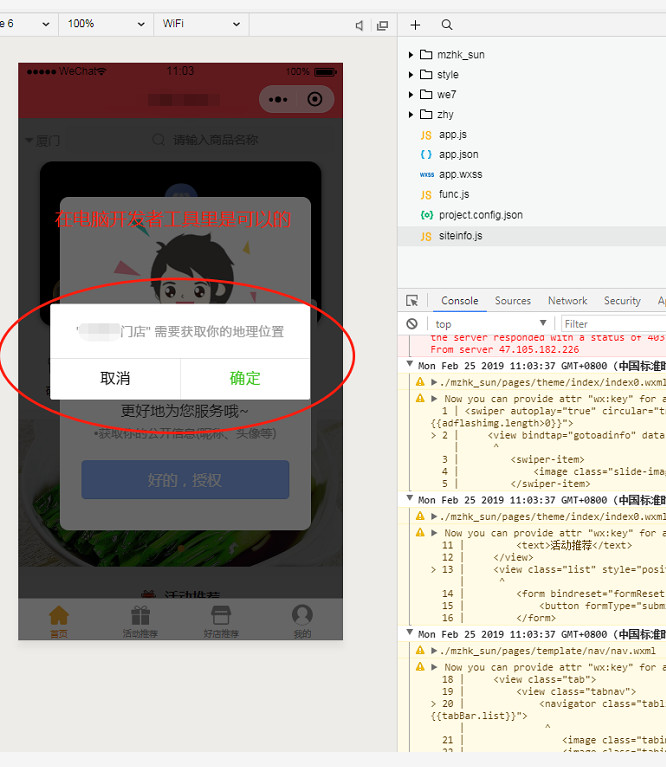Tap the 我的 profile tab icon

[x=302, y=615]
